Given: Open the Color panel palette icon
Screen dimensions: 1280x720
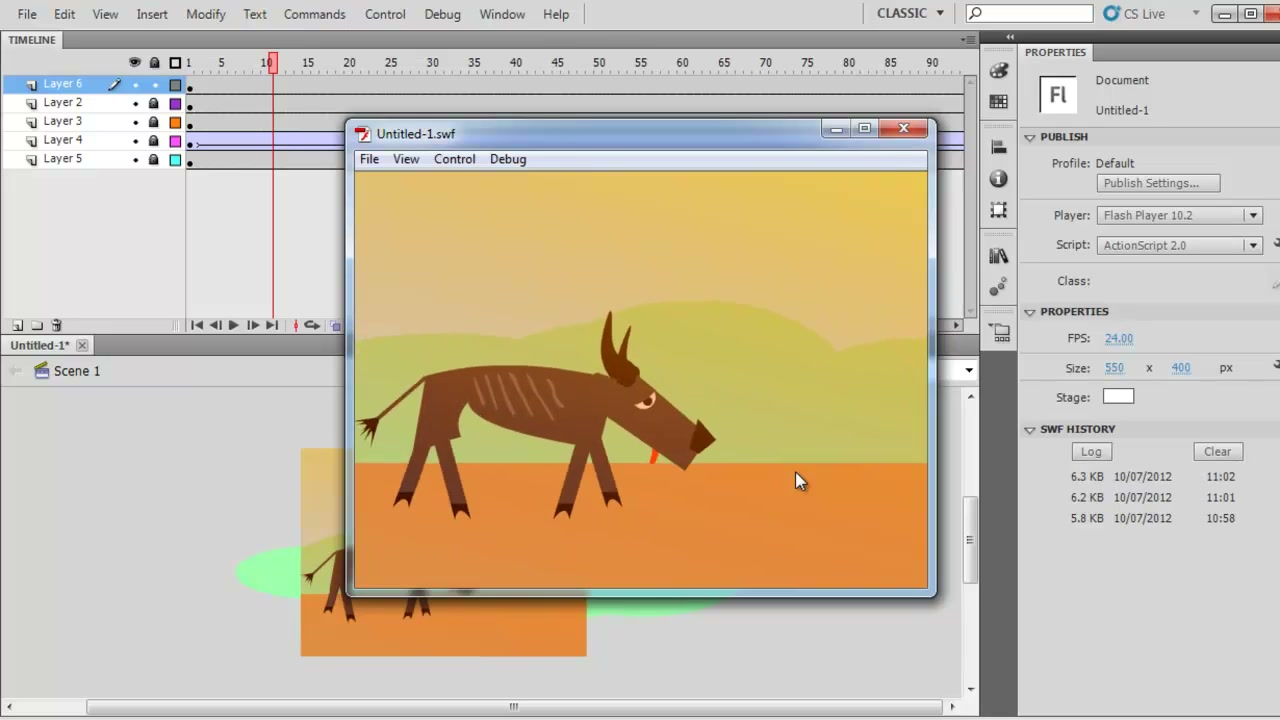Looking at the screenshot, I should point(998,71).
